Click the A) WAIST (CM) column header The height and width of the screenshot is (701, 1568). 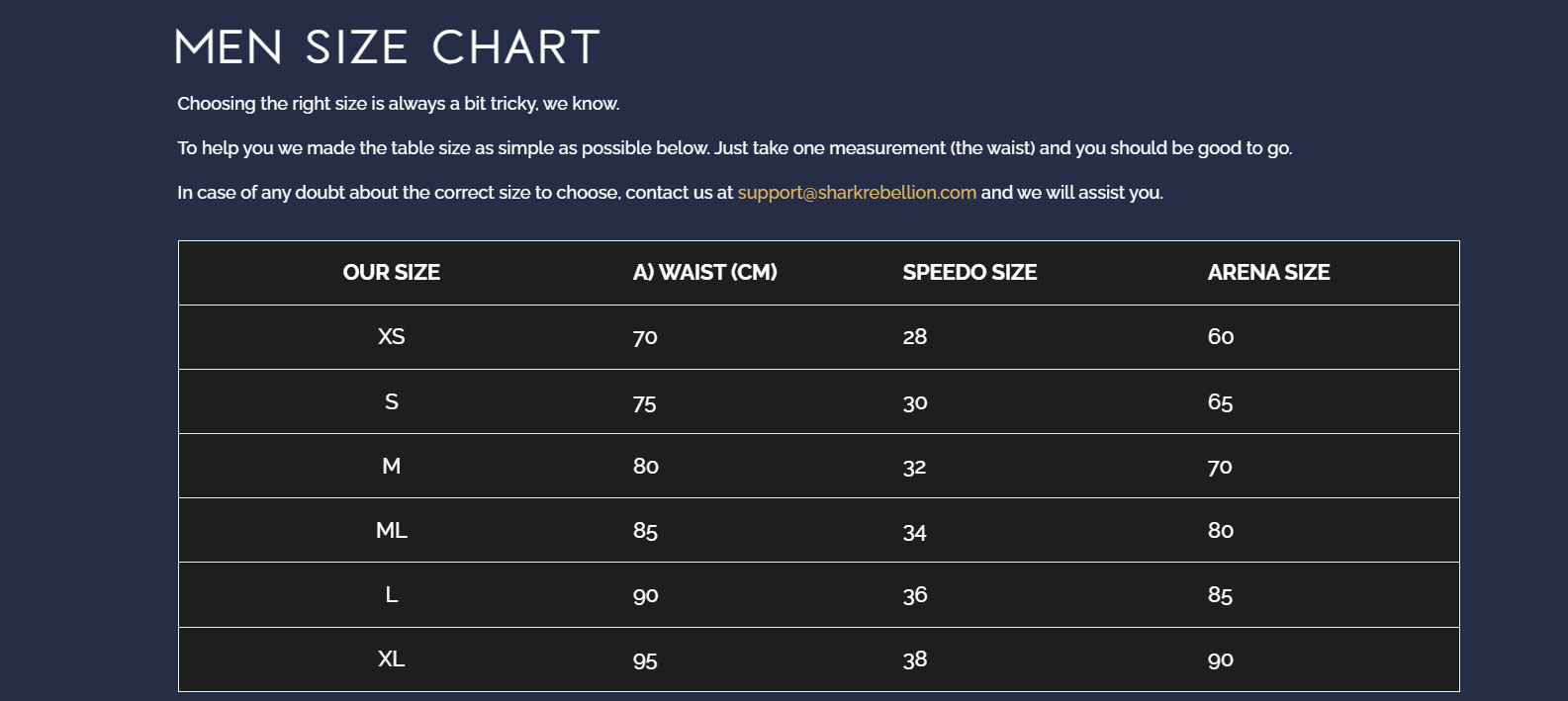point(704,273)
